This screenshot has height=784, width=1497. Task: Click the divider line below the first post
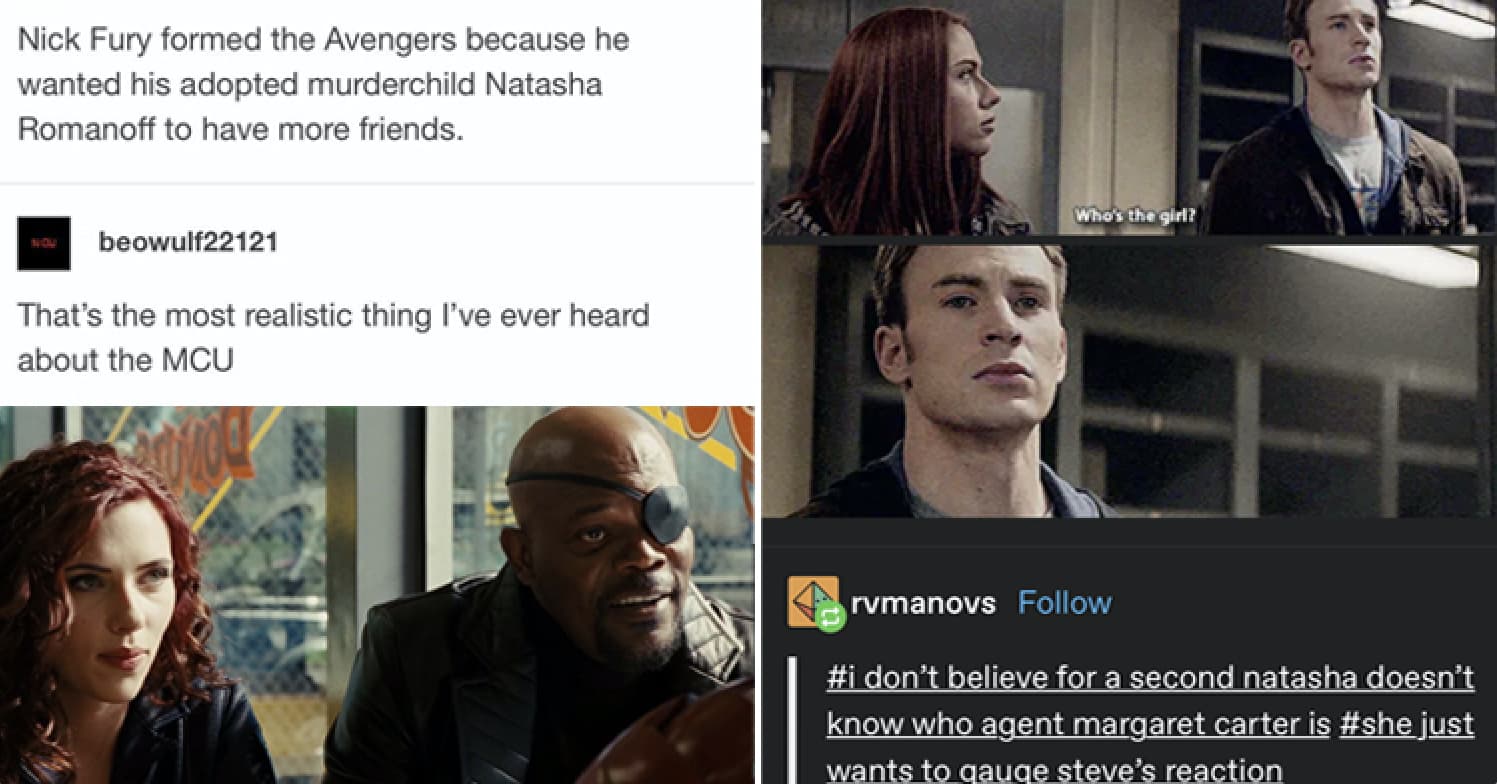pyautogui.click(x=377, y=183)
